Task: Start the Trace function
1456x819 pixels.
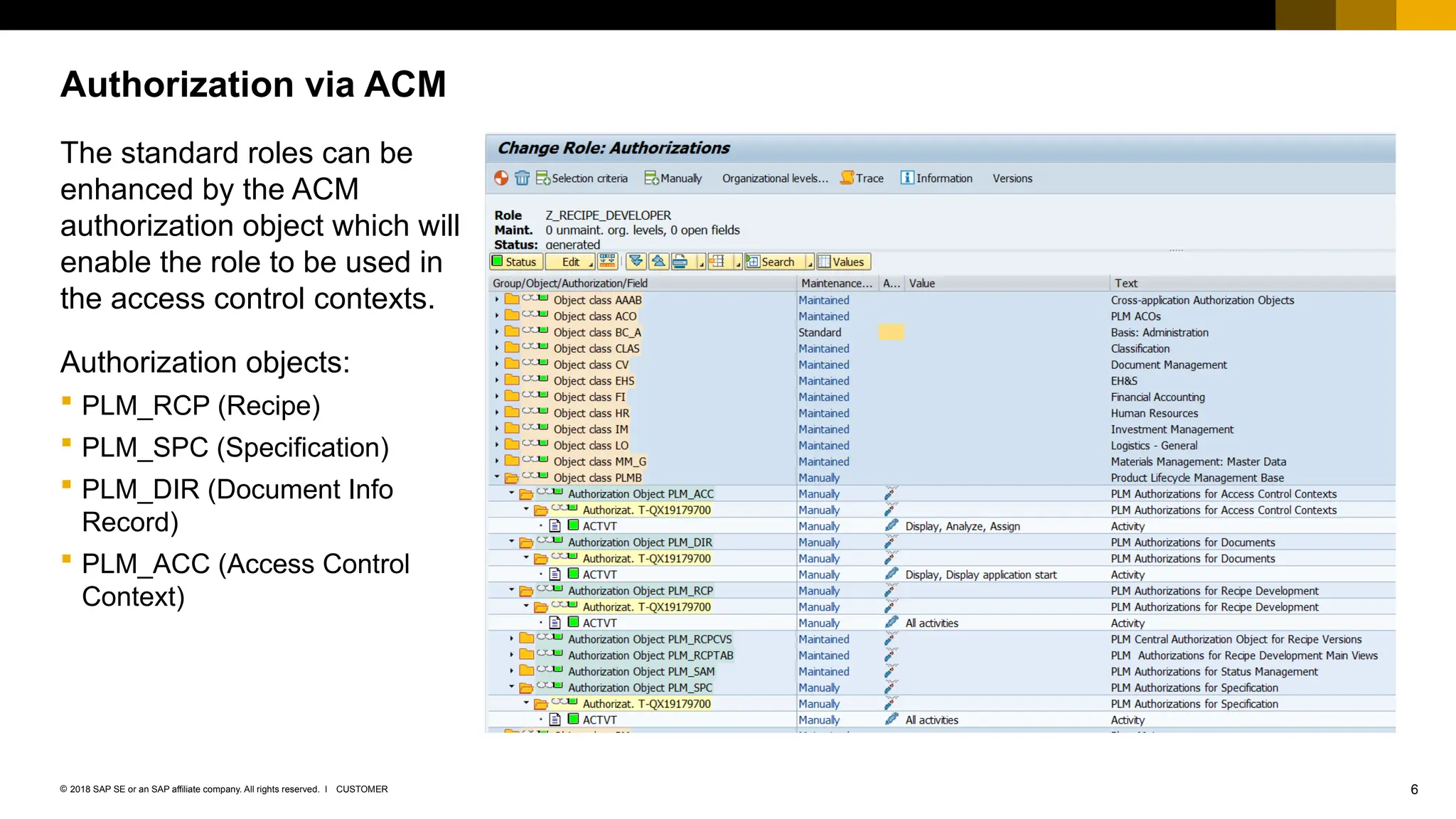Action: tap(862, 178)
